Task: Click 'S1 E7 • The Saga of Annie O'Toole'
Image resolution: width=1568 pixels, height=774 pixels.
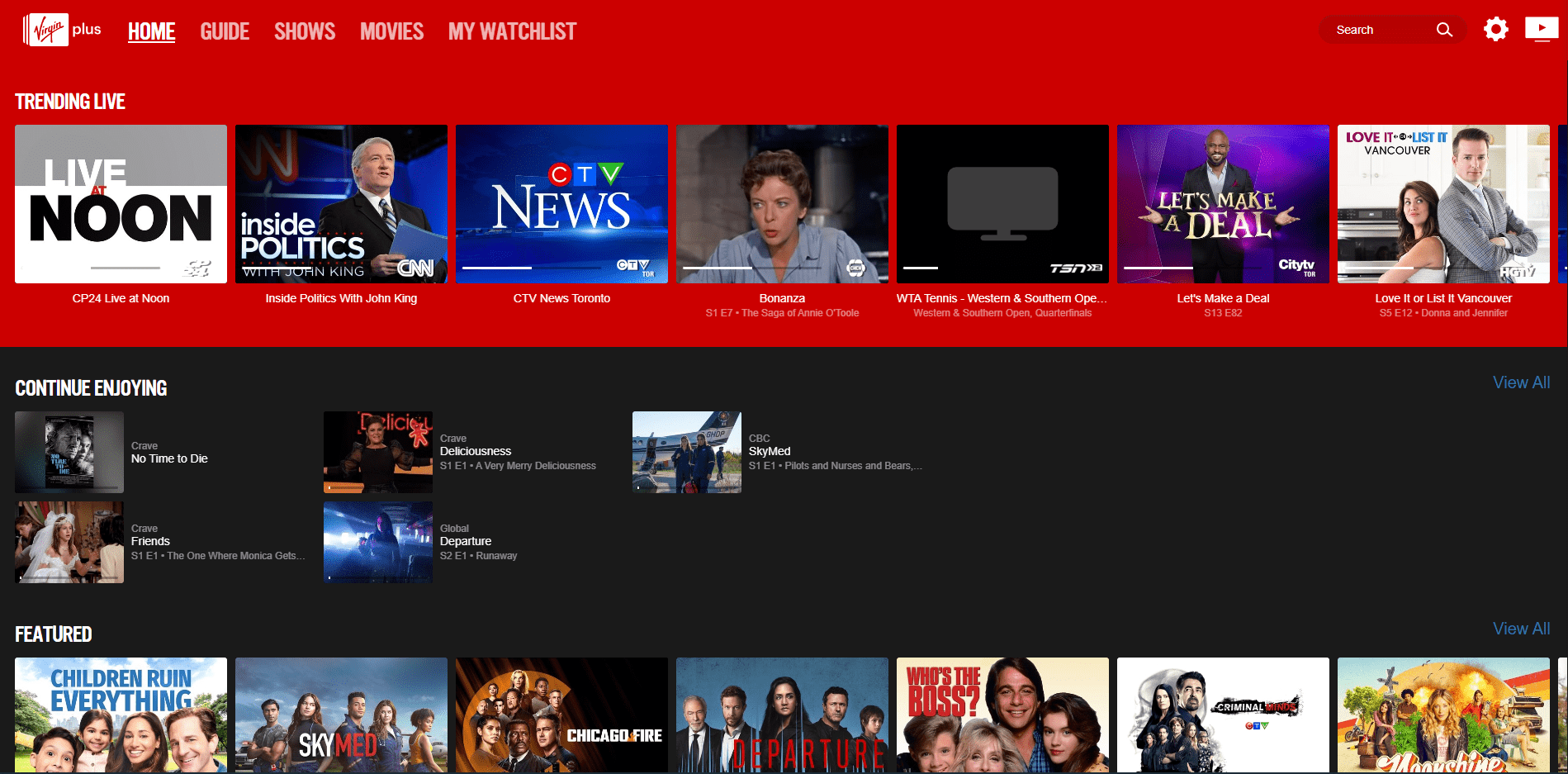Action: click(x=782, y=313)
